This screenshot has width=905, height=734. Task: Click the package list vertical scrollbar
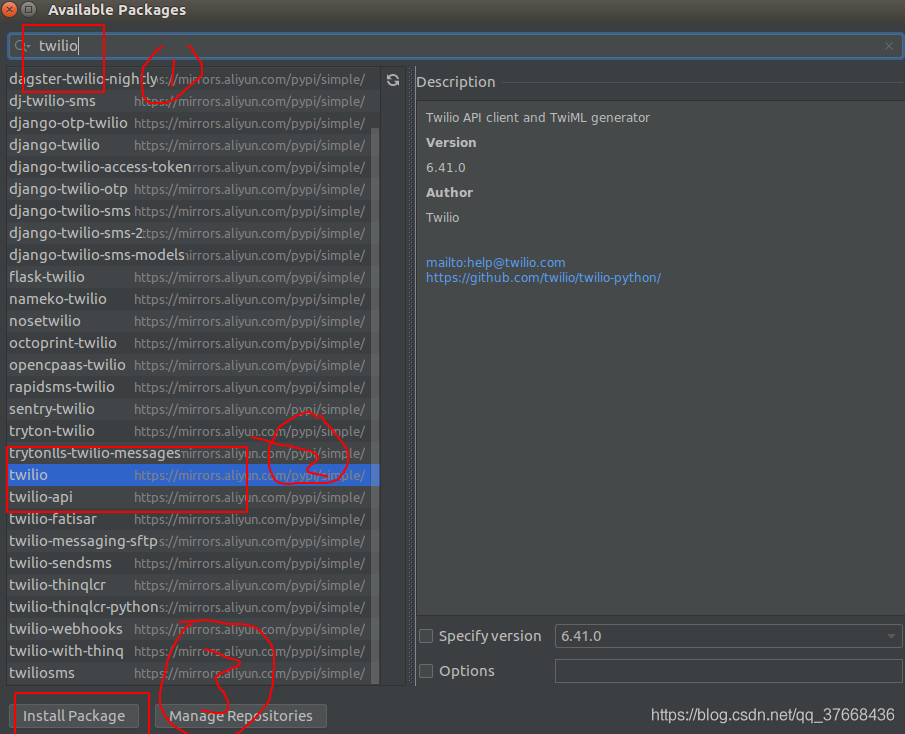375,404
